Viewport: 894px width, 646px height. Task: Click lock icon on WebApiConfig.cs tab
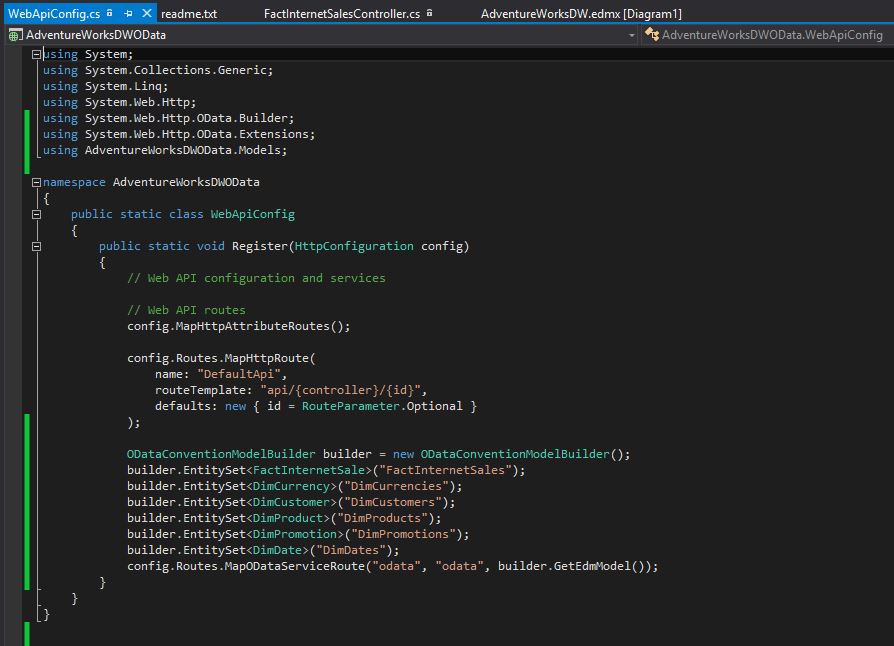click(109, 13)
